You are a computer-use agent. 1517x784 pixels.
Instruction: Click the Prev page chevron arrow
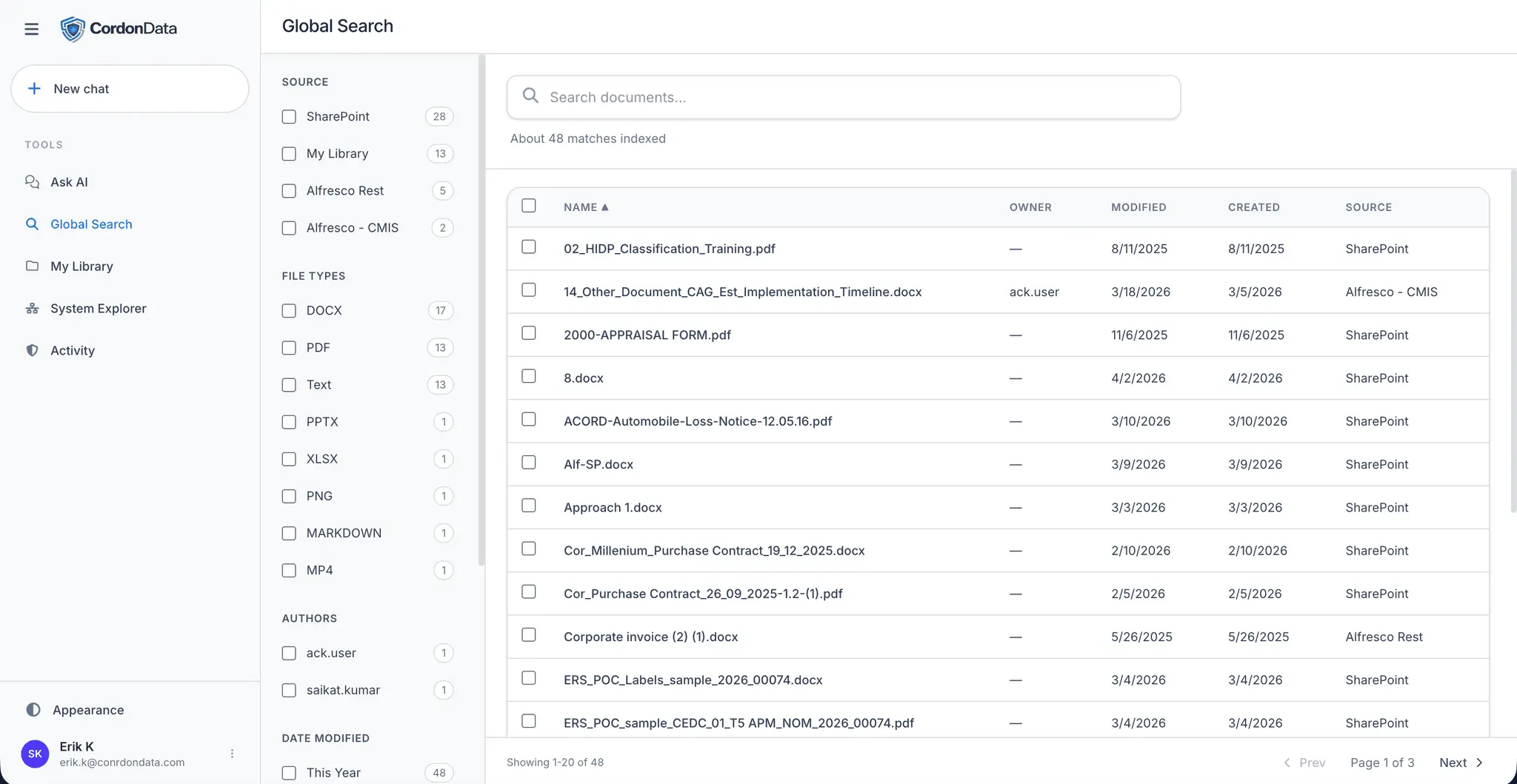click(x=1287, y=763)
